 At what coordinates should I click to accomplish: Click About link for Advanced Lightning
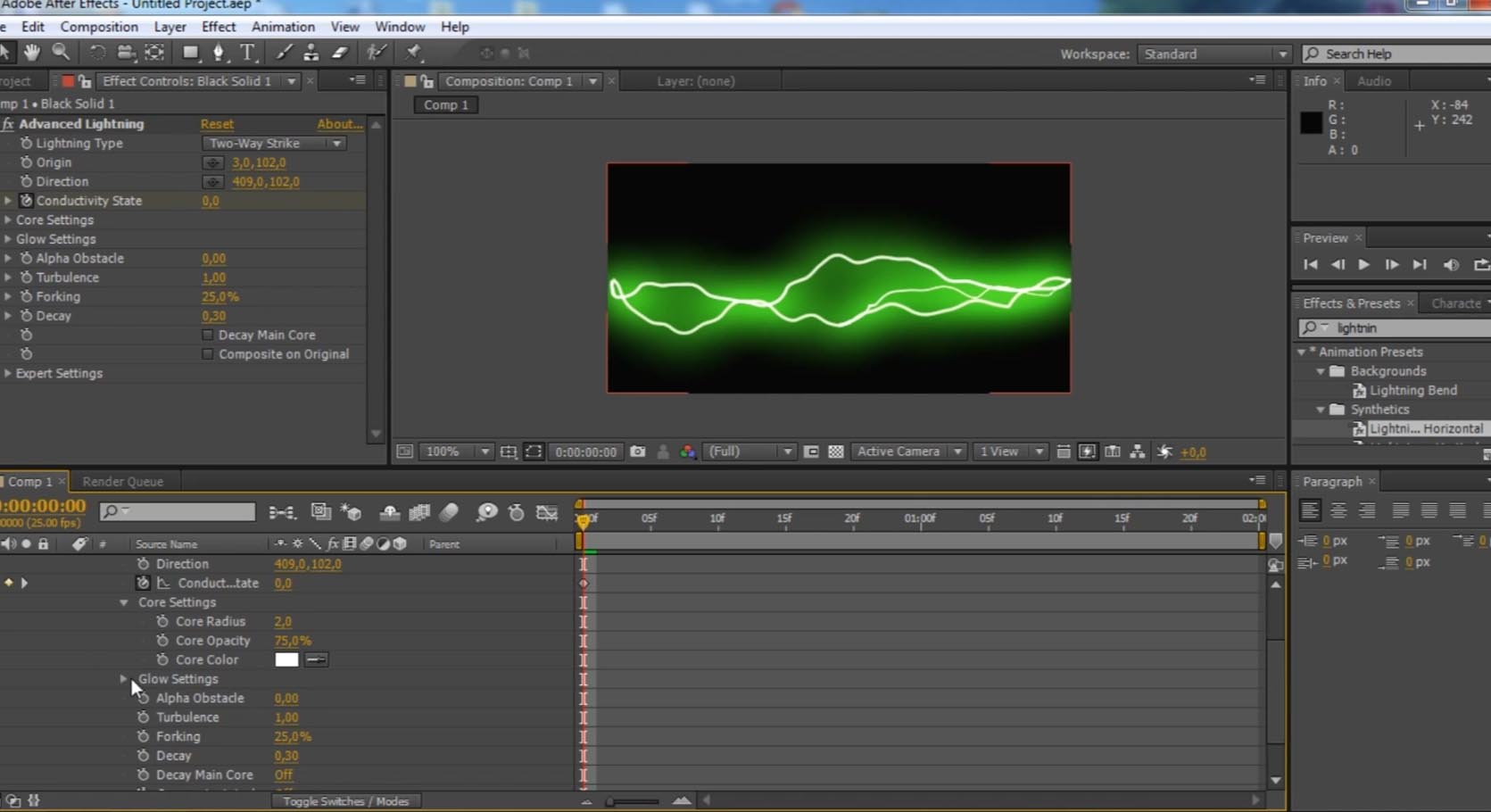(340, 124)
